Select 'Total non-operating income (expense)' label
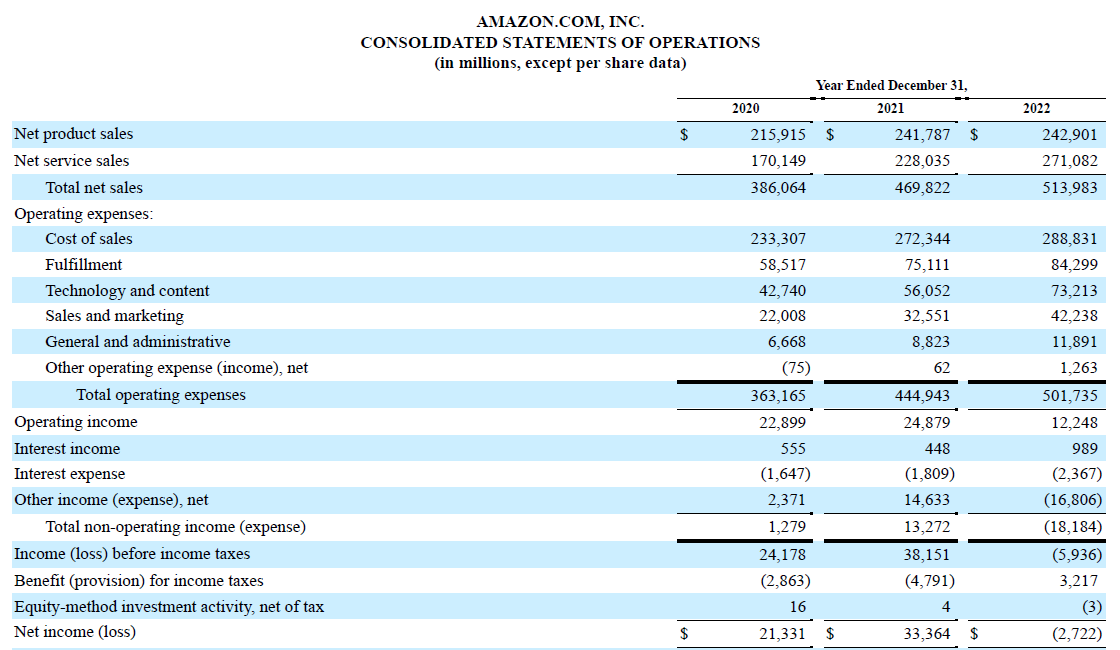 [176, 527]
